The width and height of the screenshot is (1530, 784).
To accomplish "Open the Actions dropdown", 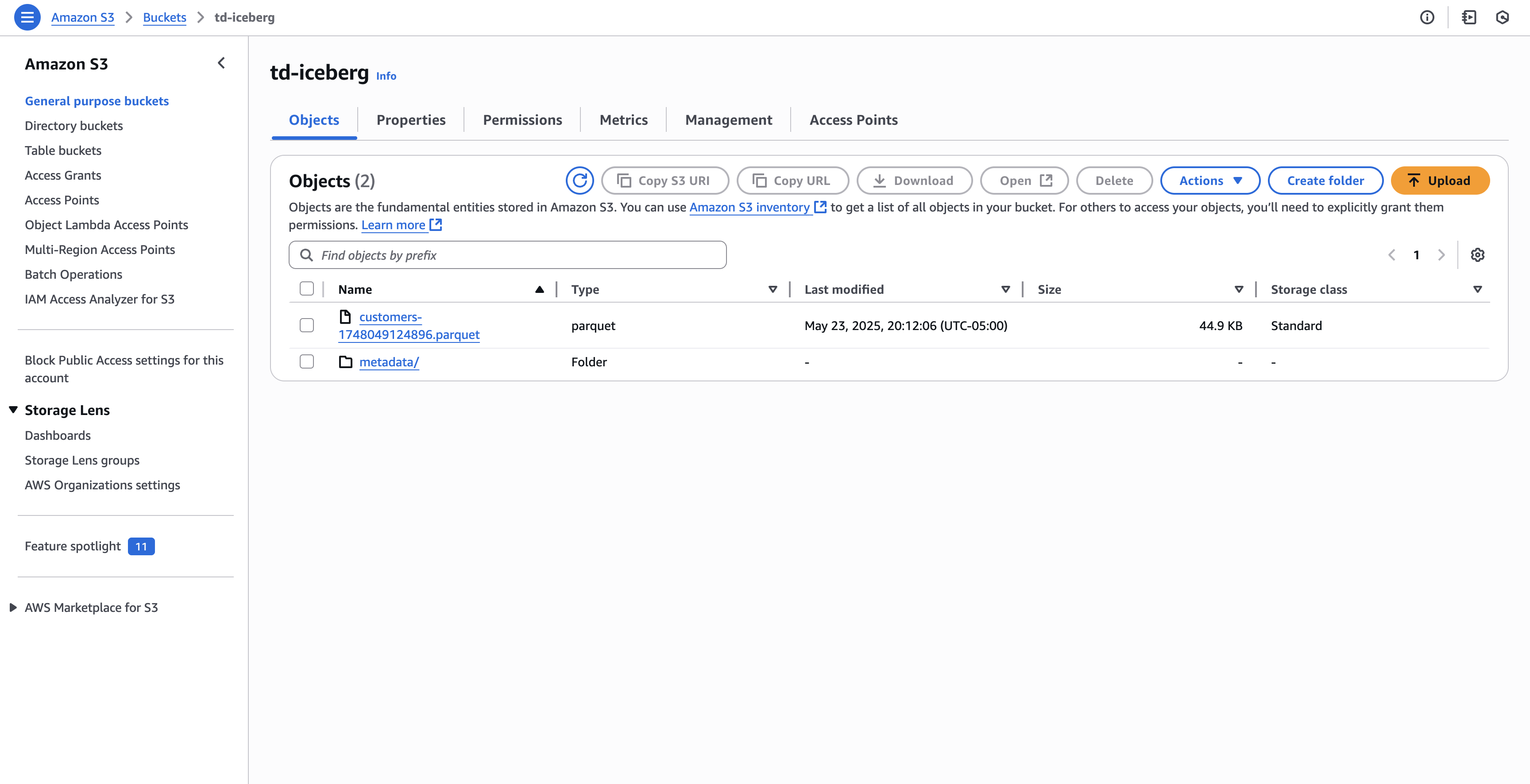I will tap(1210, 181).
